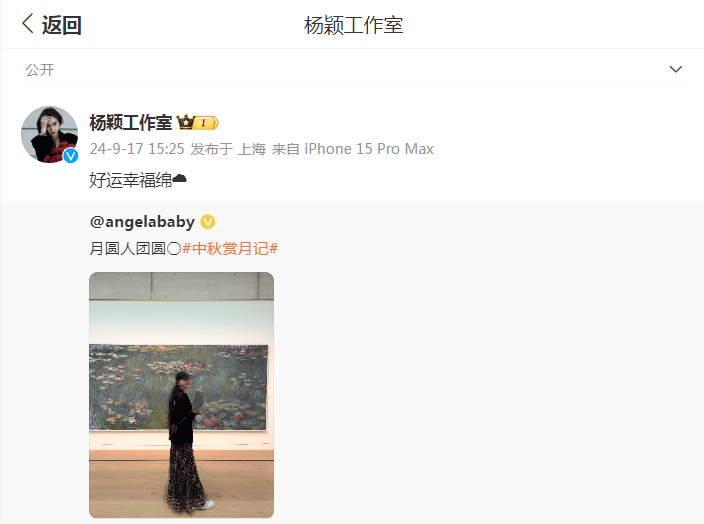The width and height of the screenshot is (704, 524).
Task: Open the 公开 visibility selector row
Action: 353,70
